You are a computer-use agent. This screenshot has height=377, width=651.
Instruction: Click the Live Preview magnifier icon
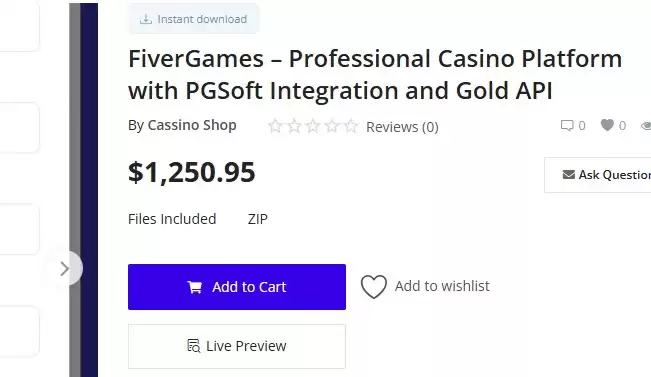[193, 345]
